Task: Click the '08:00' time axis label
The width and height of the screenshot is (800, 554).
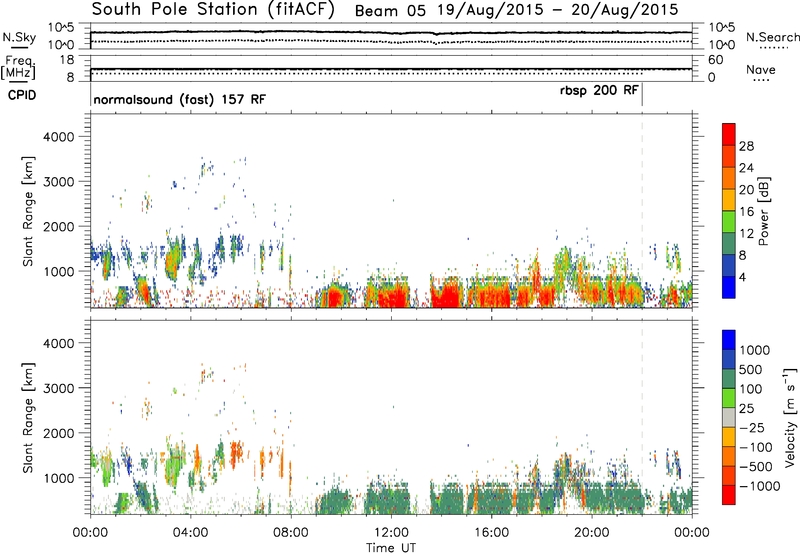Action: click(290, 533)
